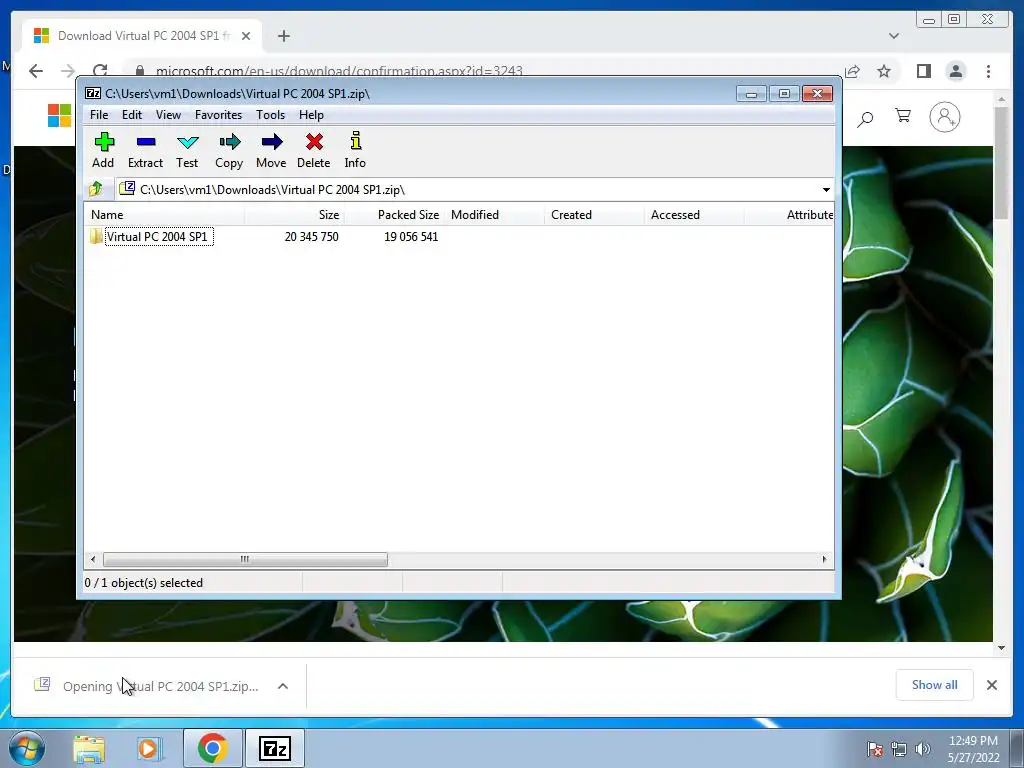Share this page via Chrome share icon
The image size is (1024, 768).
click(x=852, y=71)
